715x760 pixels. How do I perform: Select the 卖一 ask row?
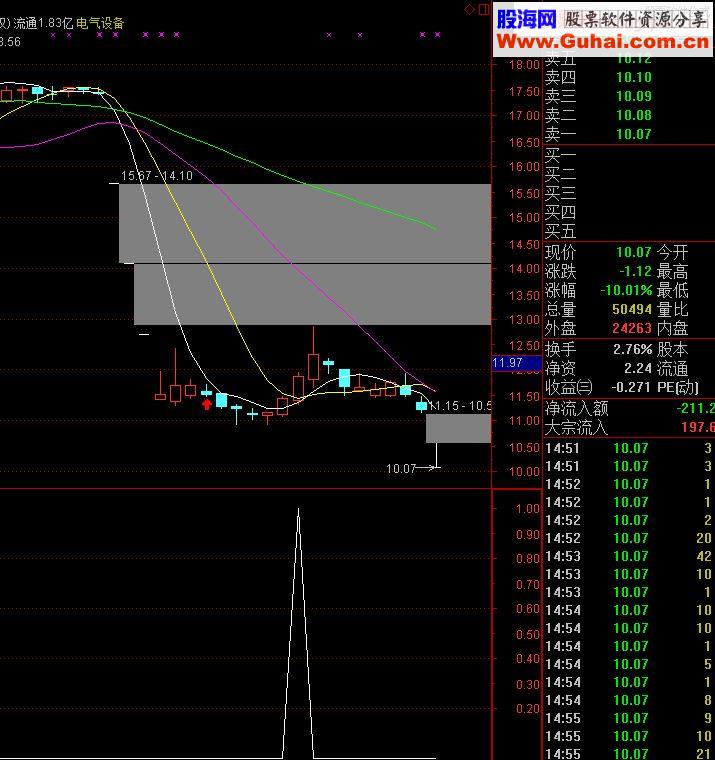[629, 134]
